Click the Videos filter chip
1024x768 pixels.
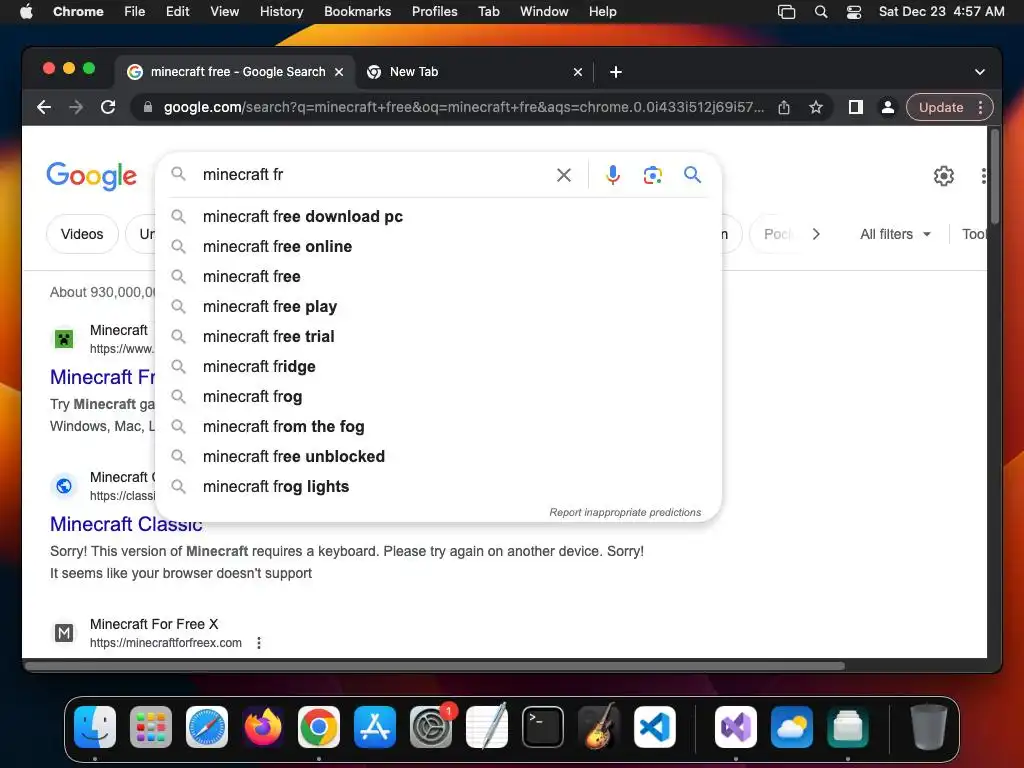82,234
